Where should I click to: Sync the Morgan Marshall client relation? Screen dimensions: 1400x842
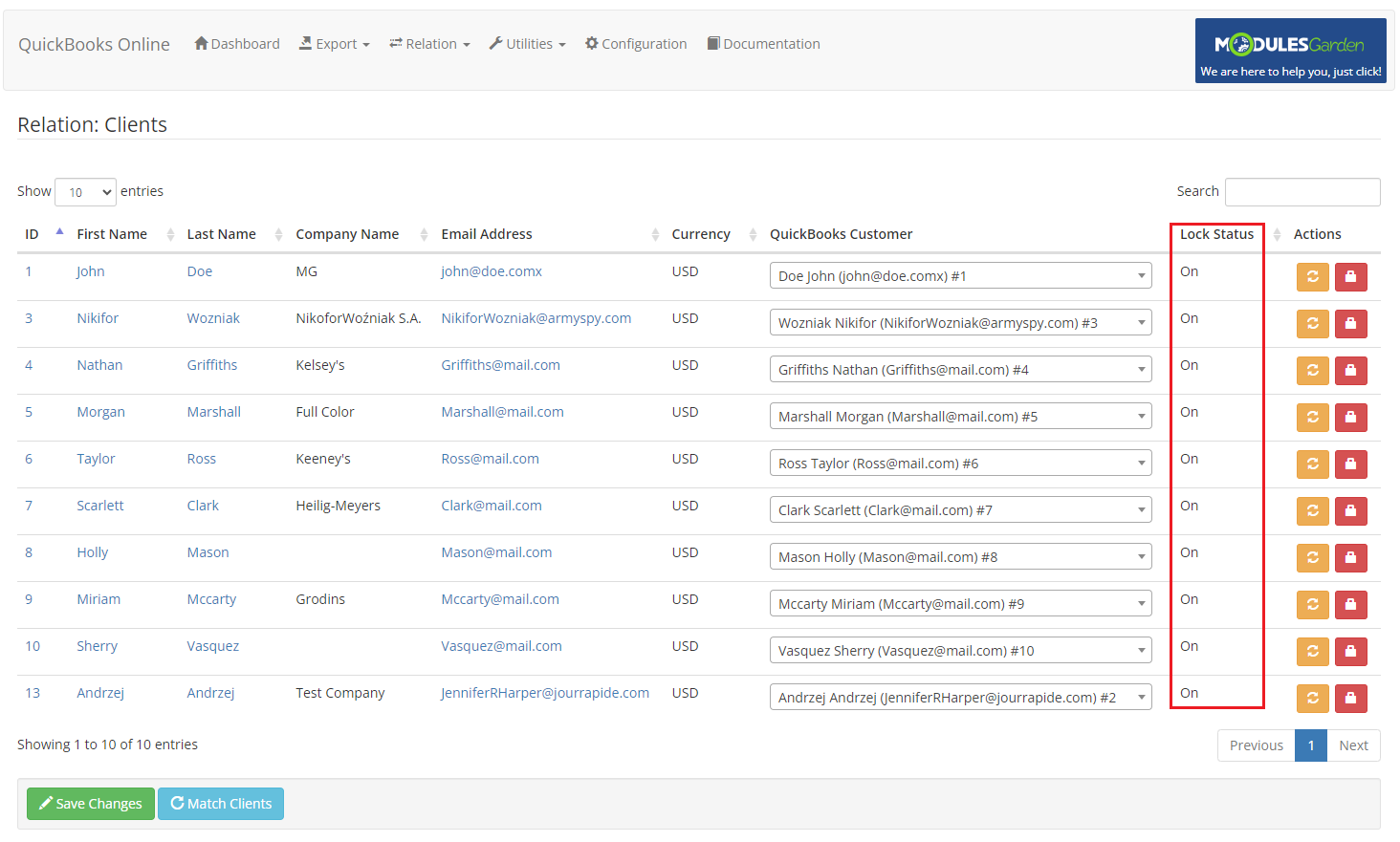pos(1312,417)
